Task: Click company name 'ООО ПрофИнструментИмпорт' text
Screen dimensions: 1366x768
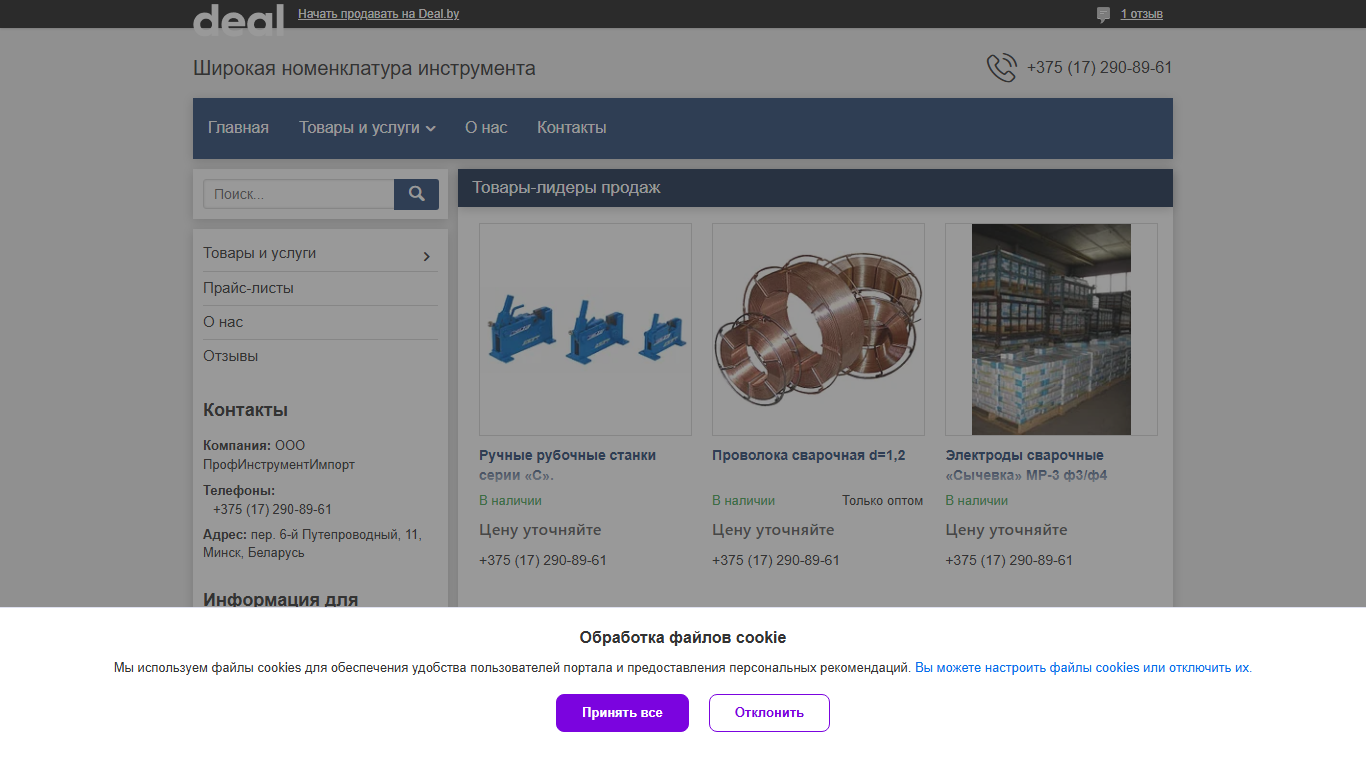Action: [279, 455]
